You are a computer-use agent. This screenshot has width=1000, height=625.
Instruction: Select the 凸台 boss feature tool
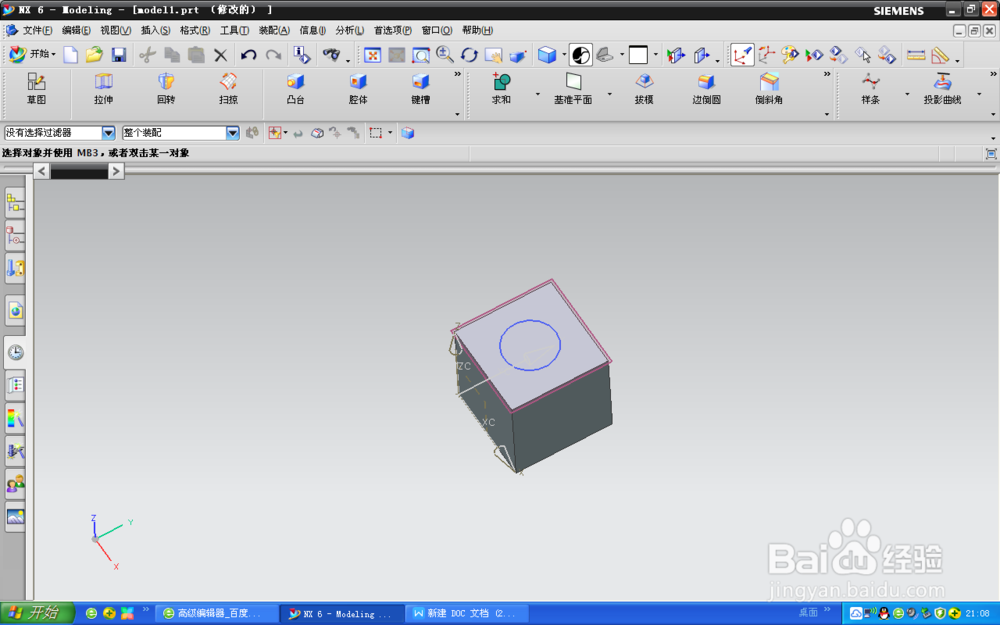[x=295, y=89]
